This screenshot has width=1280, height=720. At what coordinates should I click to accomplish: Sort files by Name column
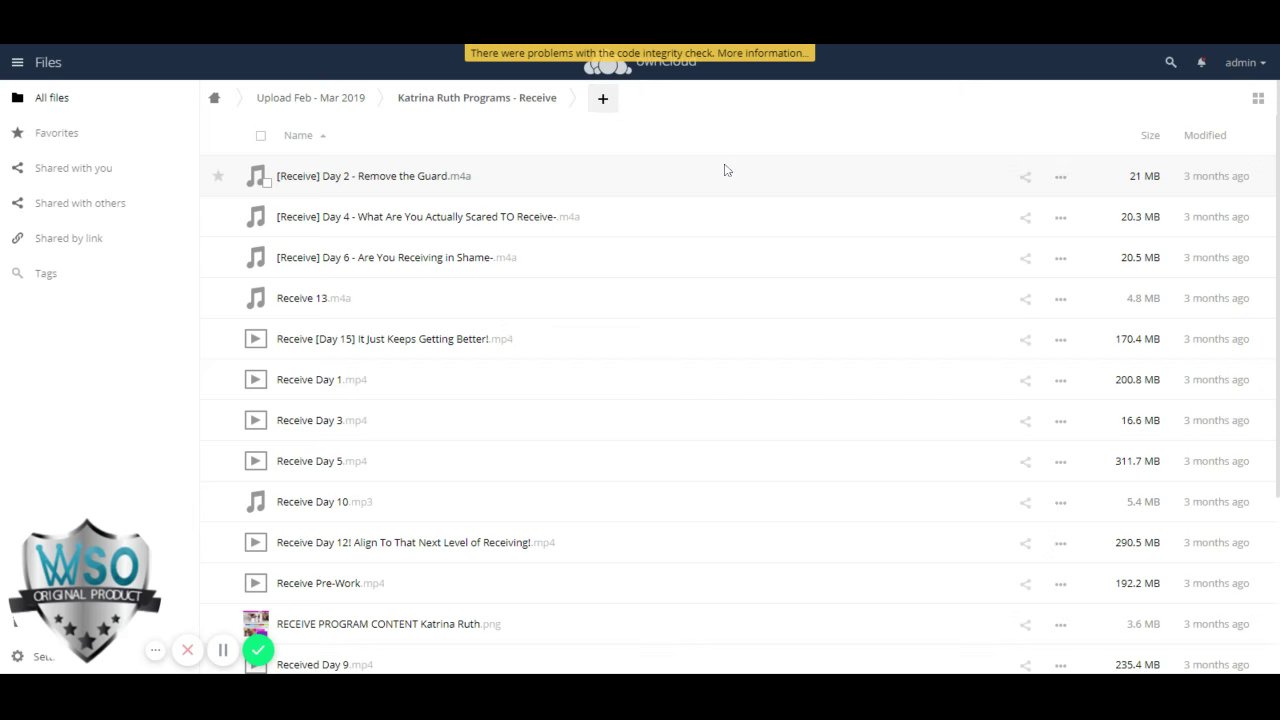pyautogui.click(x=298, y=135)
